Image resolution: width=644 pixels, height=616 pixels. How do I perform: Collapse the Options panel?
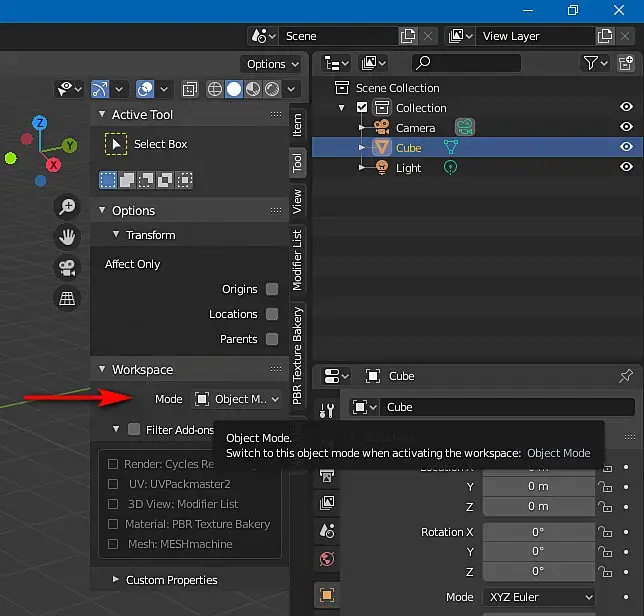click(x=102, y=210)
